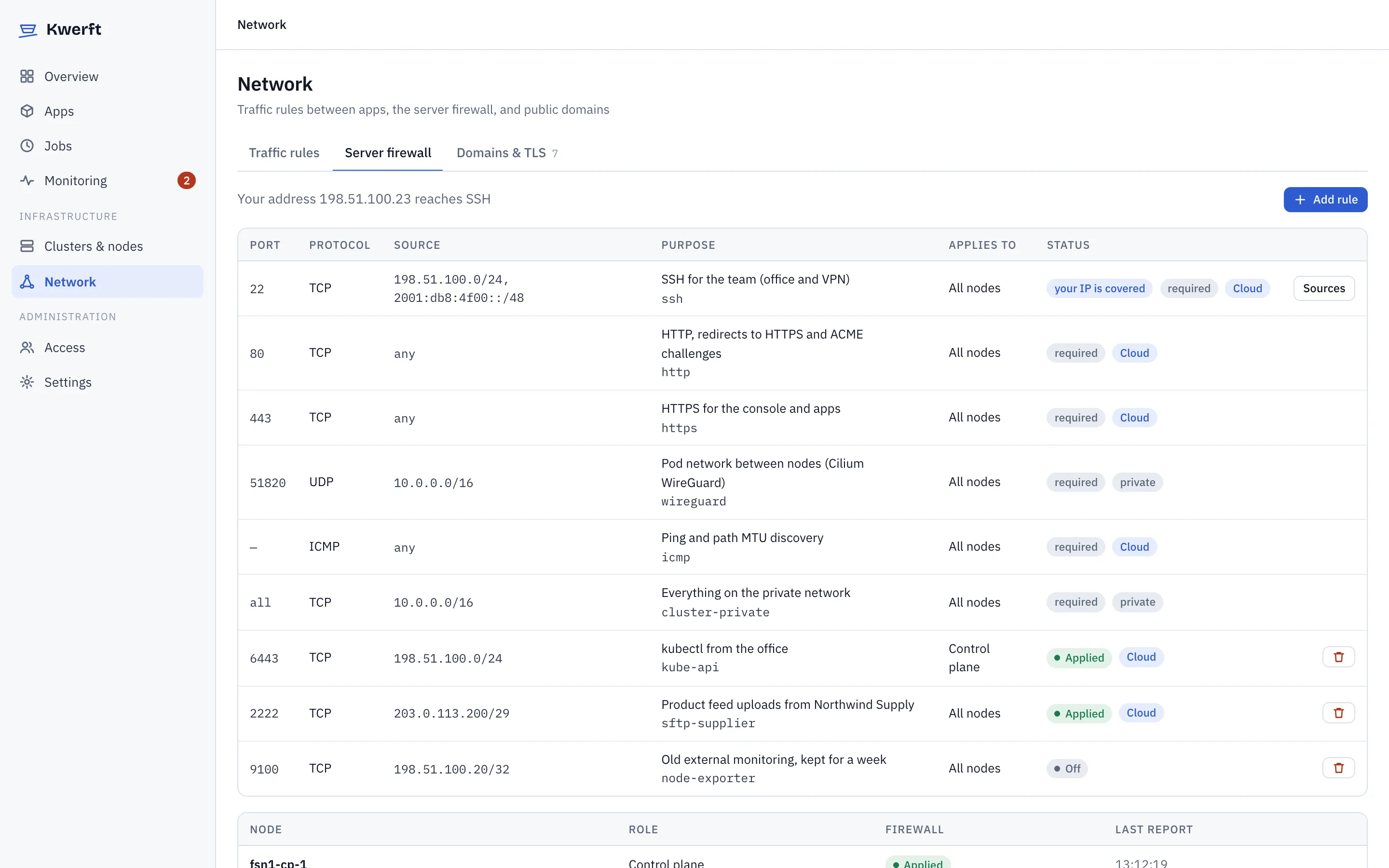Delete the port 6443 kube-api rule
The width and height of the screenshot is (1389, 868).
point(1338,657)
